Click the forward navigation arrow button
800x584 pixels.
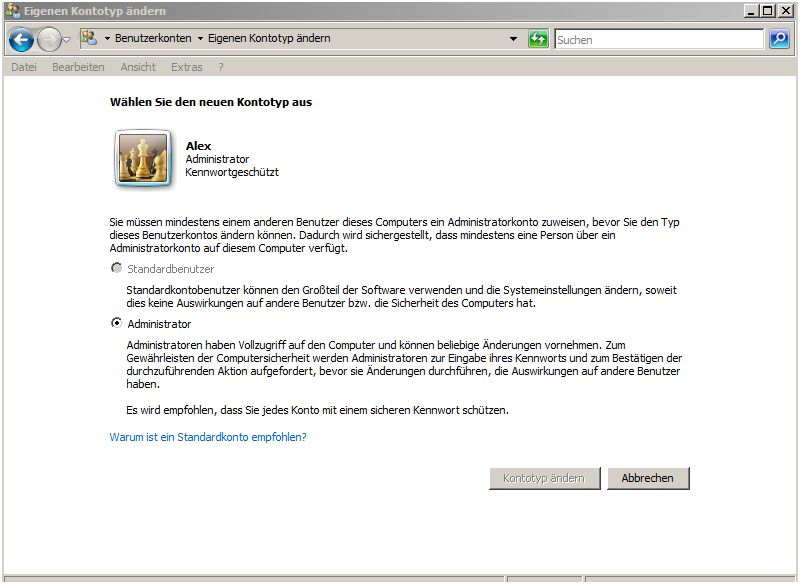[48, 39]
